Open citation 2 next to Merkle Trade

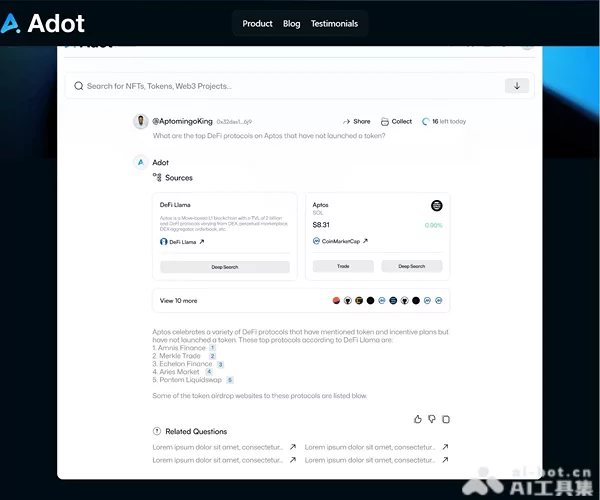(212, 356)
